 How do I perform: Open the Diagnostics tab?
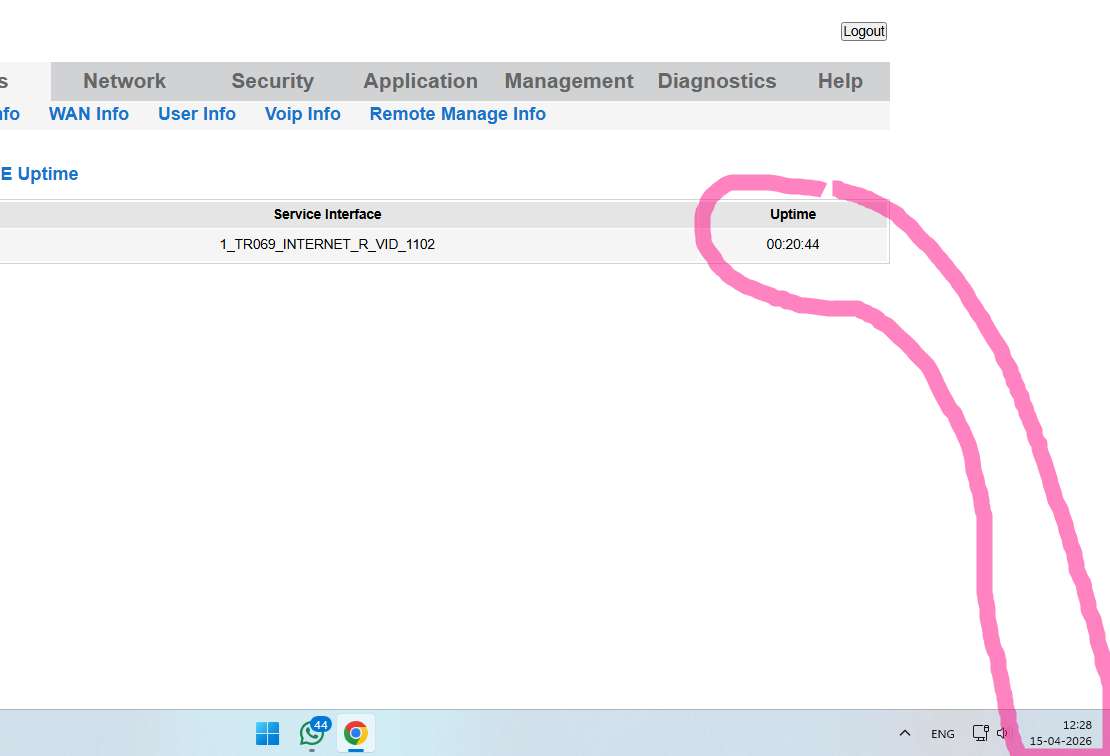717,81
